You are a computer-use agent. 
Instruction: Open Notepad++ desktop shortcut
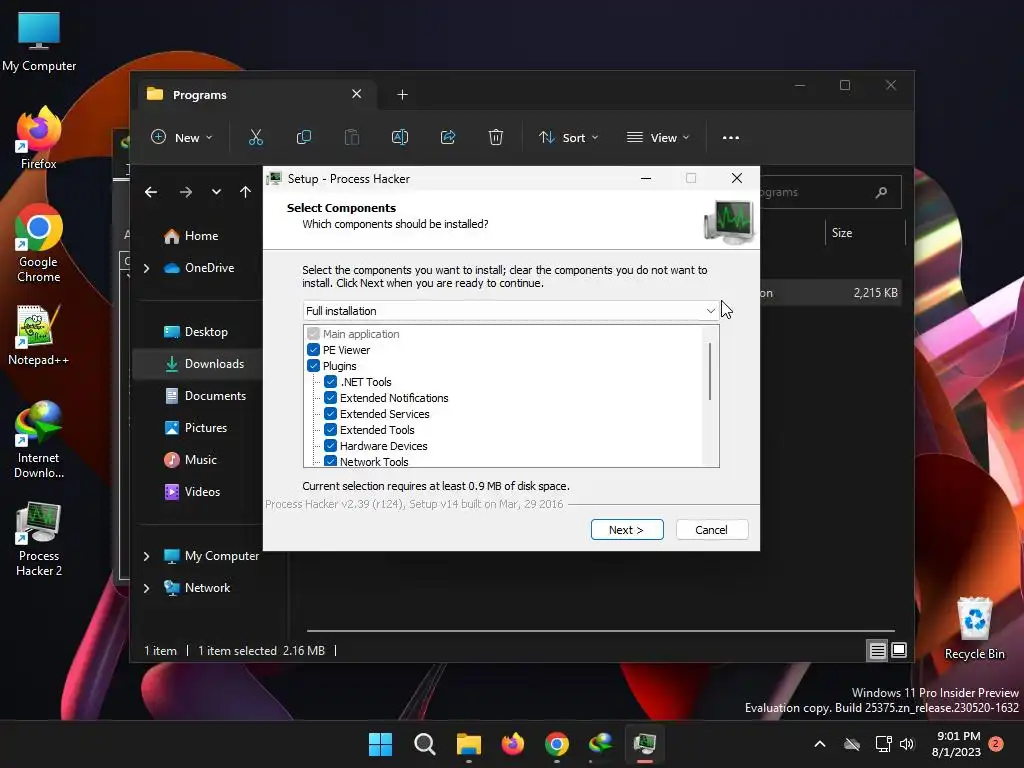(x=39, y=335)
